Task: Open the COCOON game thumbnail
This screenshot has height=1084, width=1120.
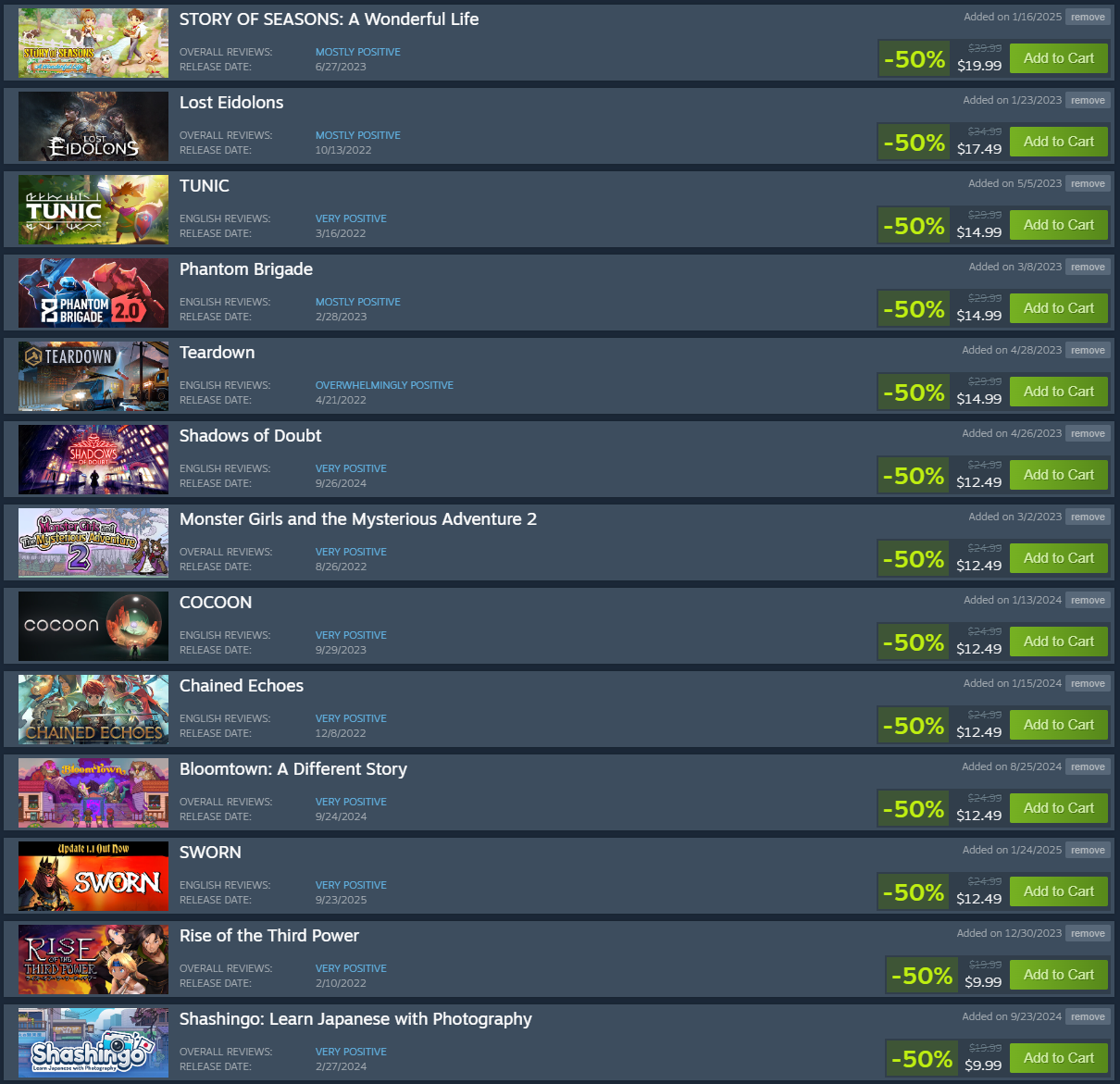Action: pos(93,627)
